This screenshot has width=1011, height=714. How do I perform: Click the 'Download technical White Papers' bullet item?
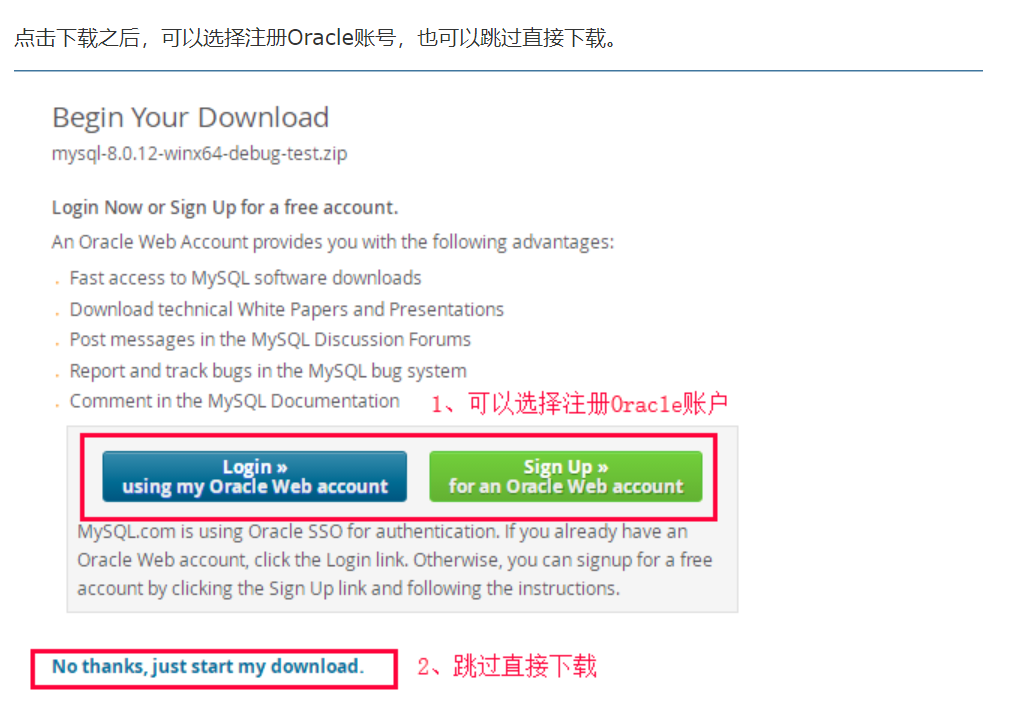pyautogui.click(x=286, y=310)
